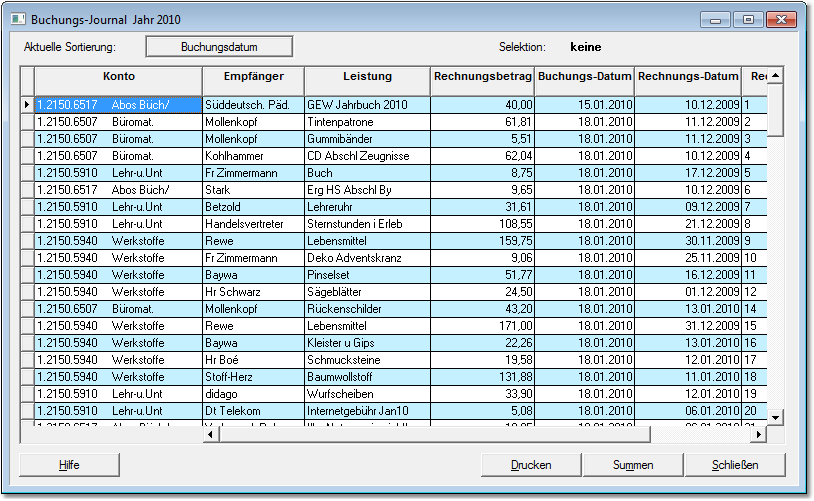This screenshot has width=814, height=501.
Task: Select the Leistung column header
Action: click(x=367, y=77)
